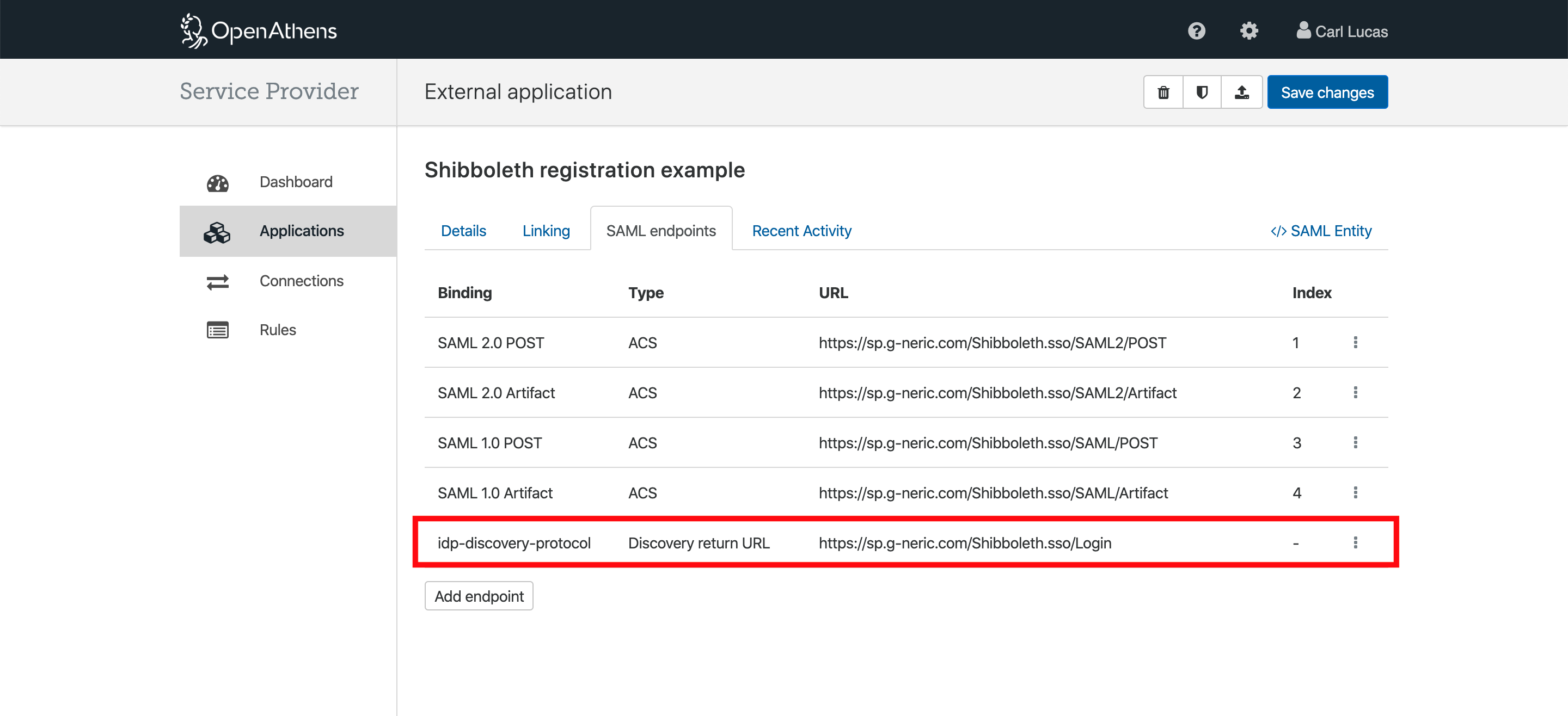
Task: Open options menu for SAML 2.0 POST row
Action: click(1355, 342)
